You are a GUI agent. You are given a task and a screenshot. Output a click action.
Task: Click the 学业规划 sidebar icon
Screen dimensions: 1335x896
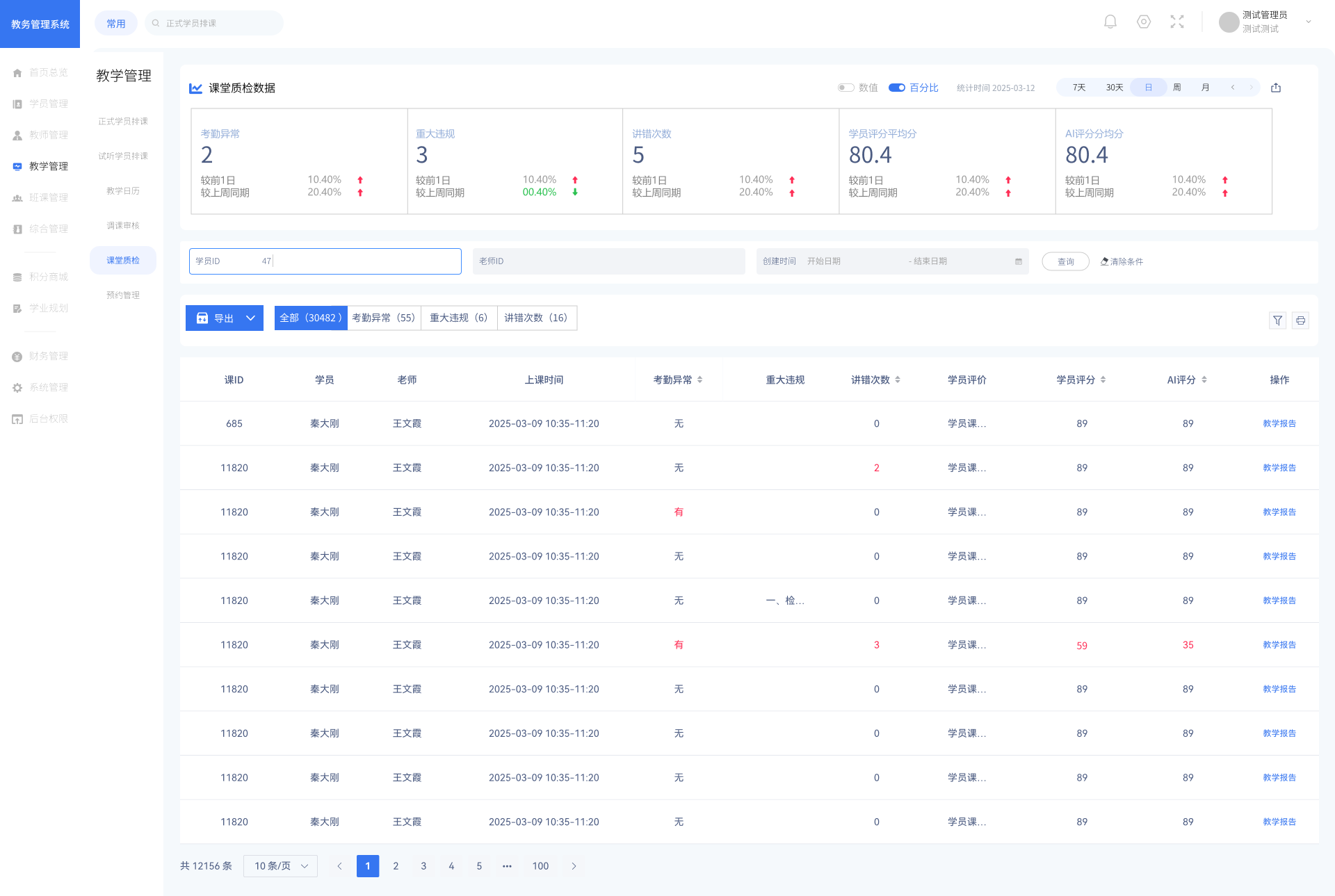[x=17, y=308]
